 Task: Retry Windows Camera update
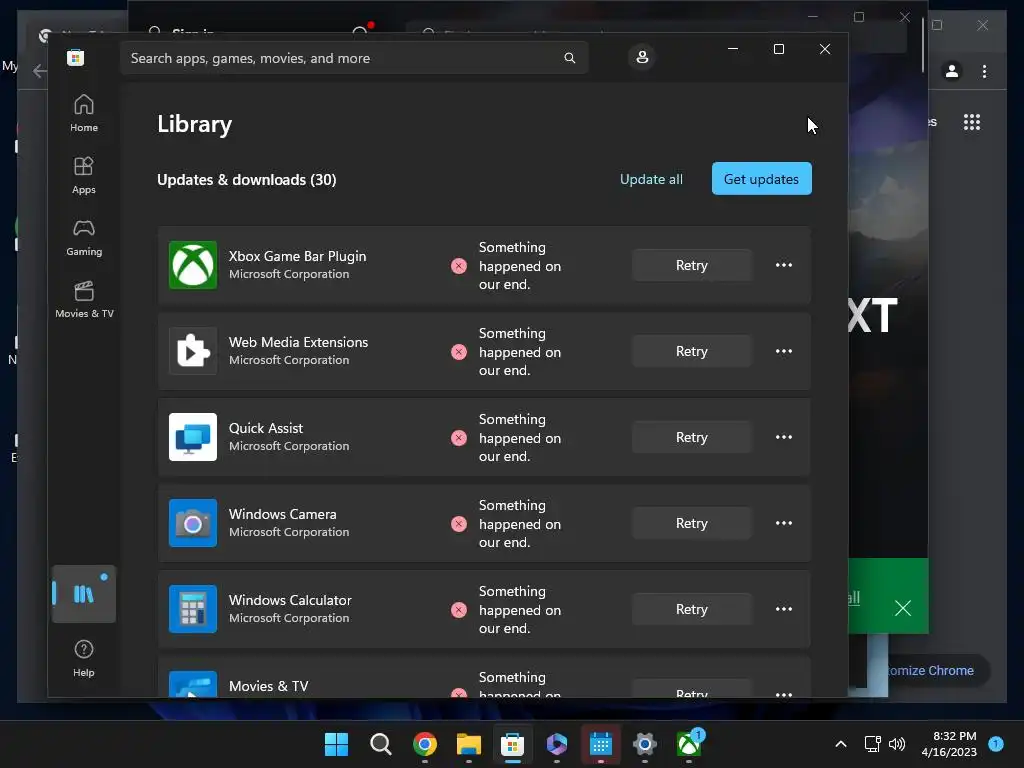pyautogui.click(x=692, y=523)
